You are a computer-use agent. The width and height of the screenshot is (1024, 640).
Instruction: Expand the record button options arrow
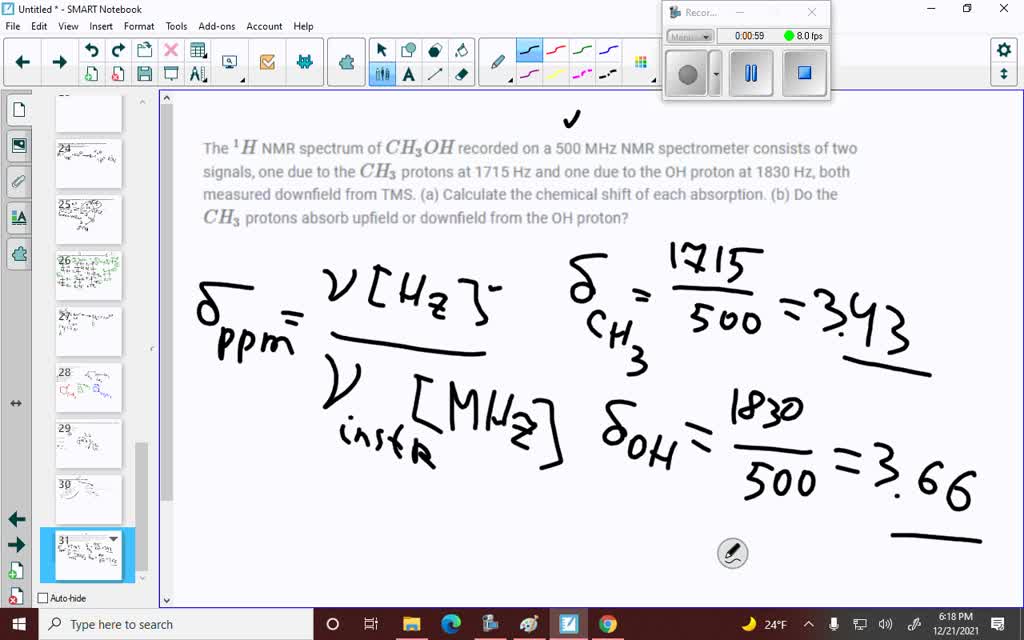pyautogui.click(x=716, y=74)
